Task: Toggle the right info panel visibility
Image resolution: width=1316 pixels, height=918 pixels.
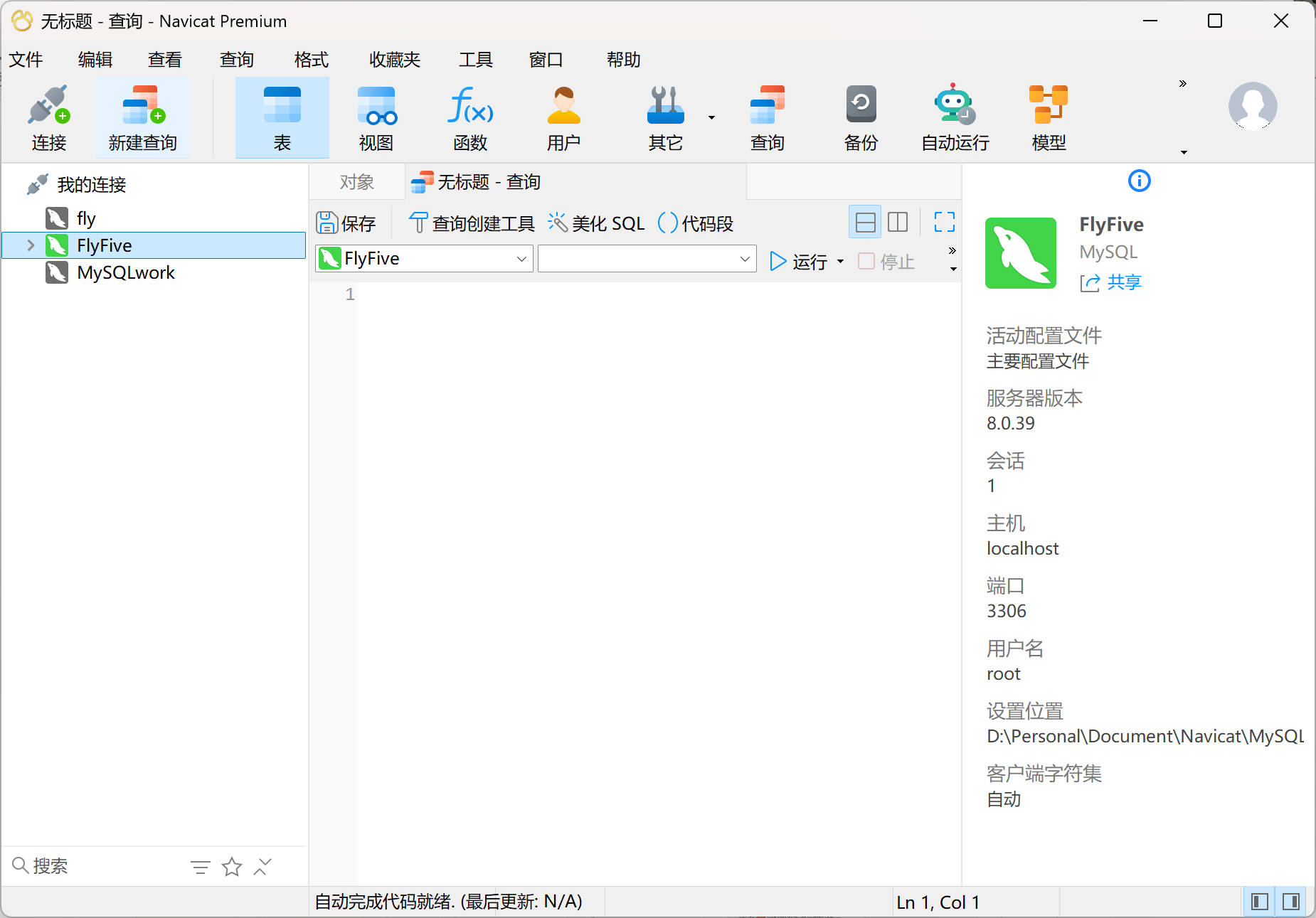Action: 1291,902
